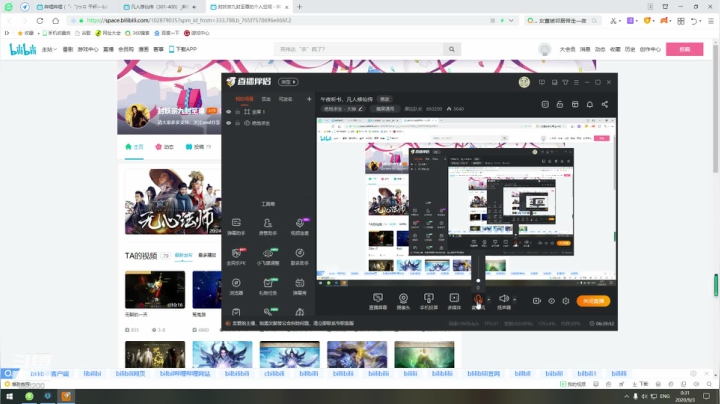Click 修改 button next to stream title

(384, 99)
